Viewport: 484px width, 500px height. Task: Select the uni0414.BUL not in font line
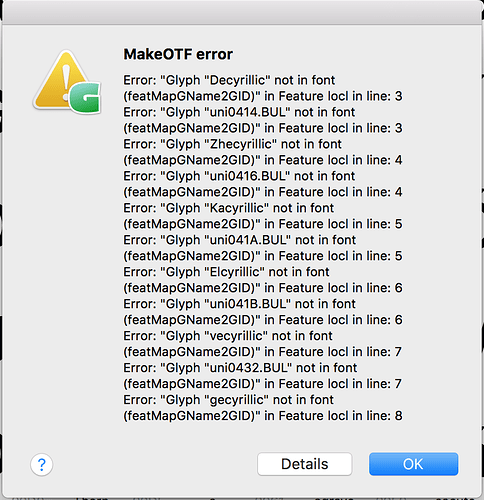click(x=239, y=112)
